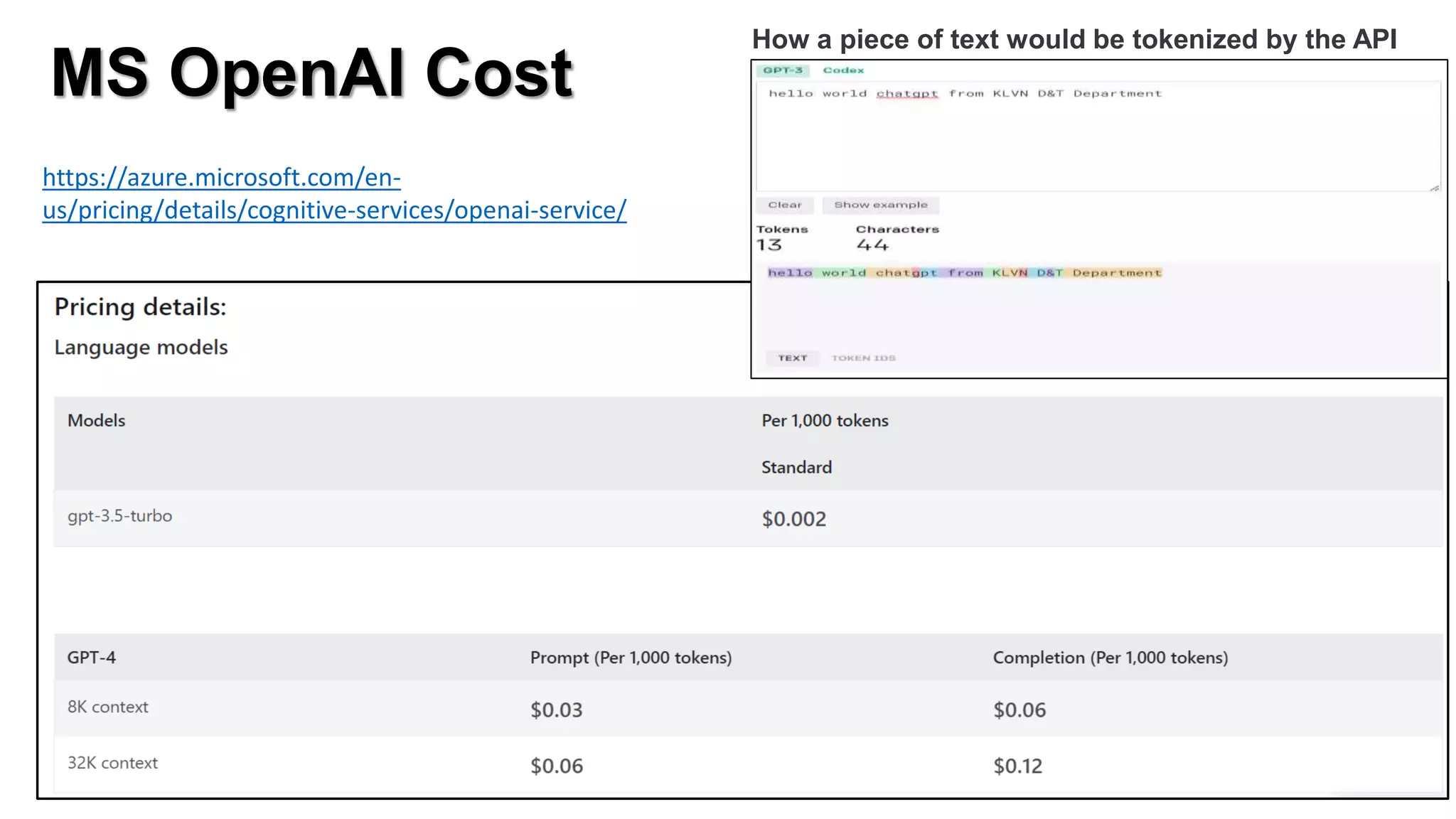Click the 'MS OpenAI Cost' title
Screen dimensions: 1456x819
(x=311, y=73)
